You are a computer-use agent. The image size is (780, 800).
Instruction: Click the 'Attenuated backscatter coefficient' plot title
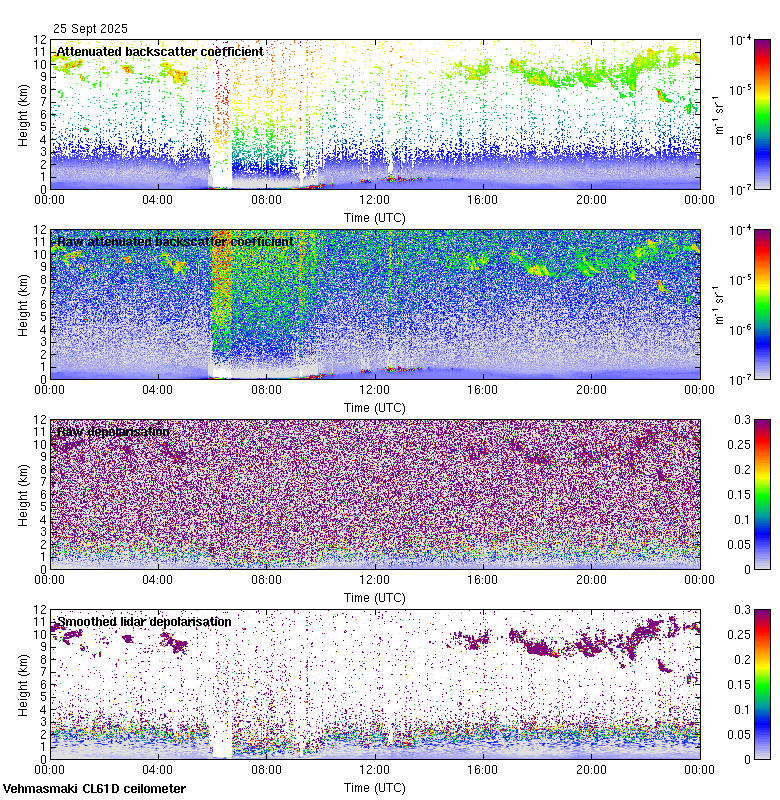(x=160, y=52)
